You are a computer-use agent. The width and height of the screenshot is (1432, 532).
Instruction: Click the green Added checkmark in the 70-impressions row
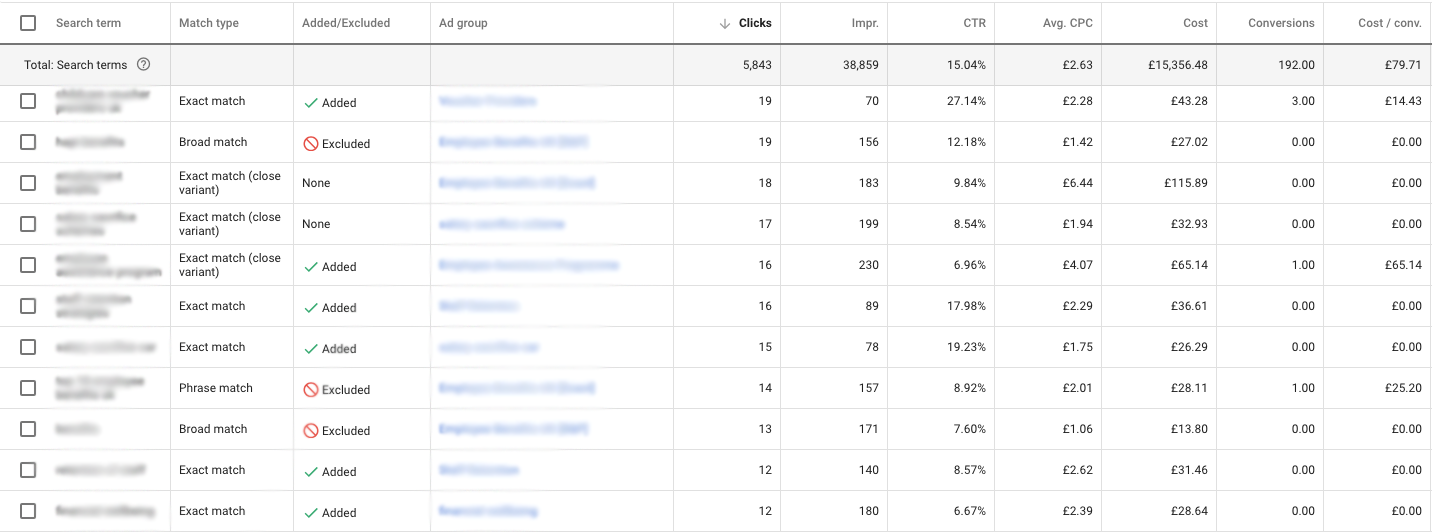coord(311,102)
